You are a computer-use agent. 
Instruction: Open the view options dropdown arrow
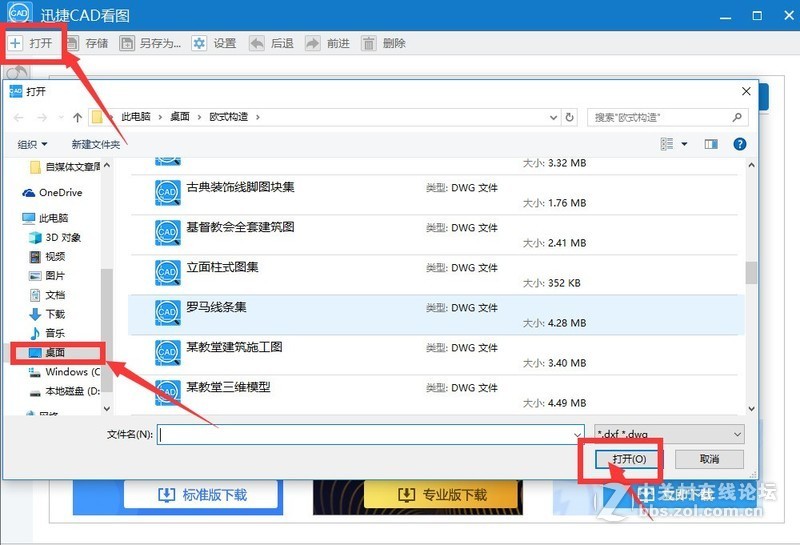[684, 144]
